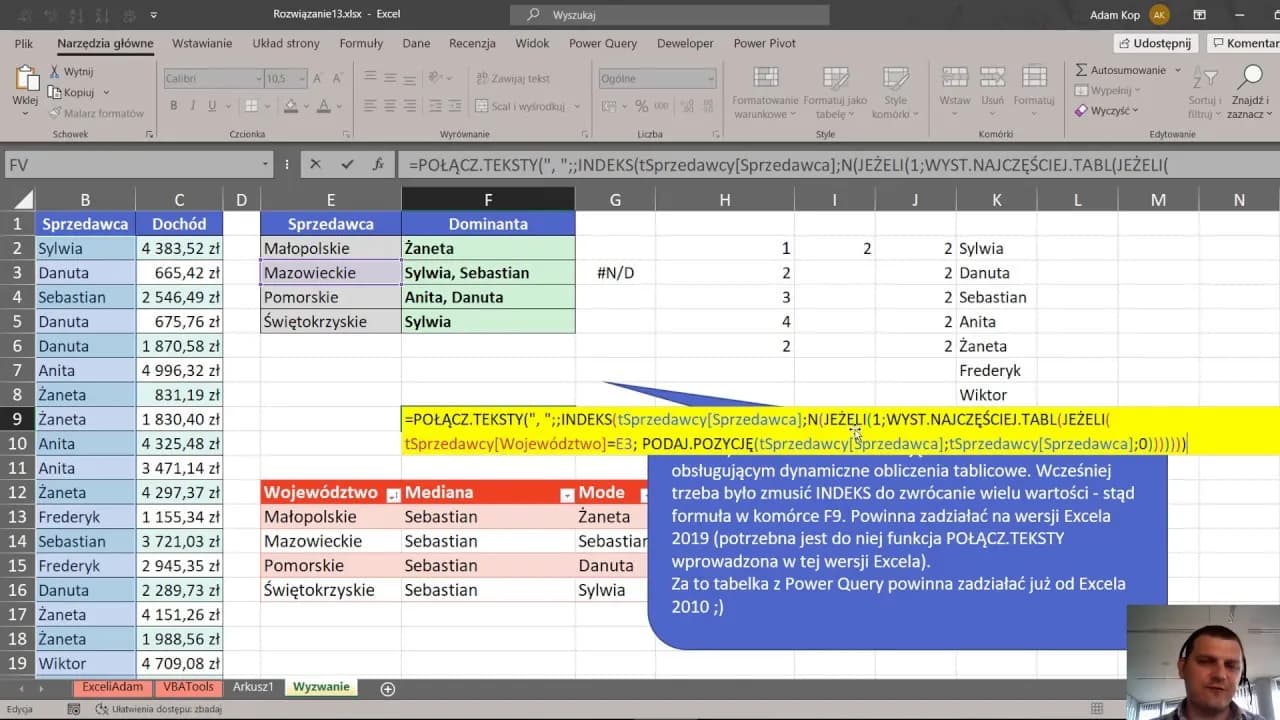Open the Województwo column filter dropdown

pyautogui.click(x=392, y=494)
